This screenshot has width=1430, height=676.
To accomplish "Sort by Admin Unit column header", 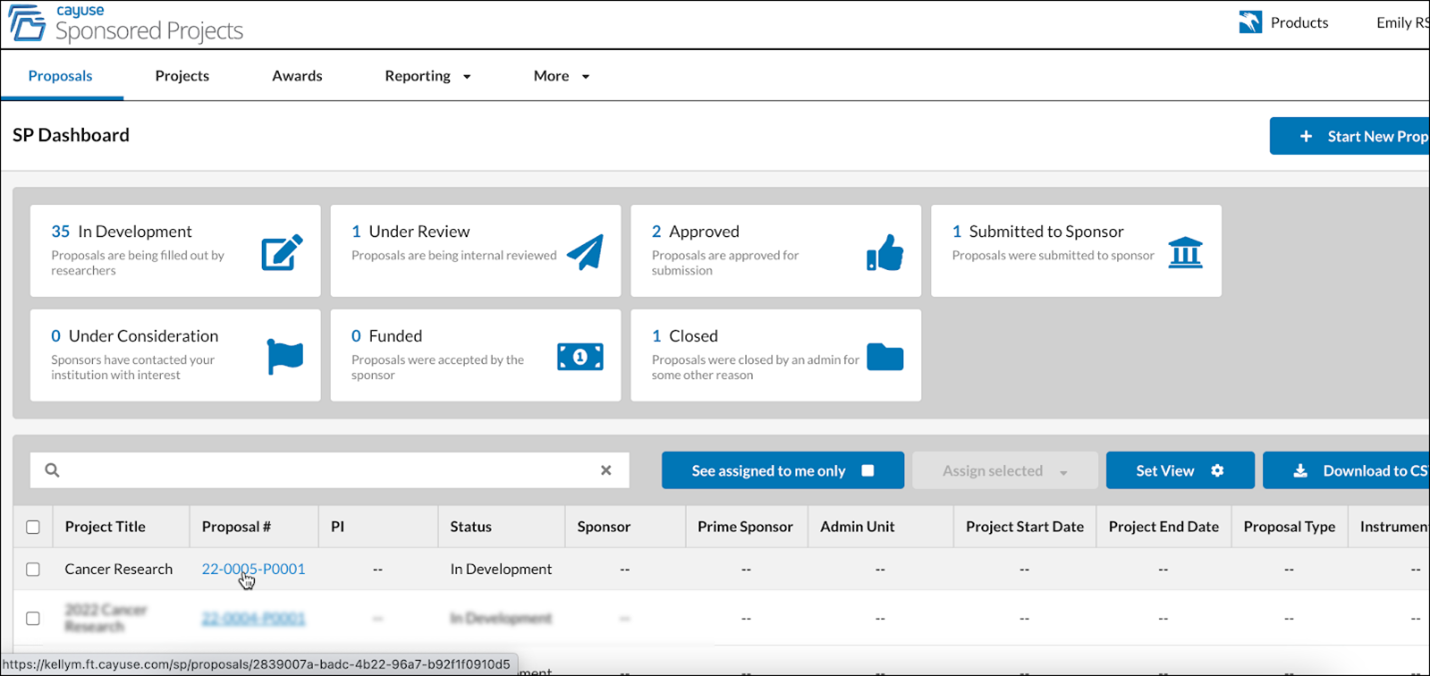I will click(857, 527).
